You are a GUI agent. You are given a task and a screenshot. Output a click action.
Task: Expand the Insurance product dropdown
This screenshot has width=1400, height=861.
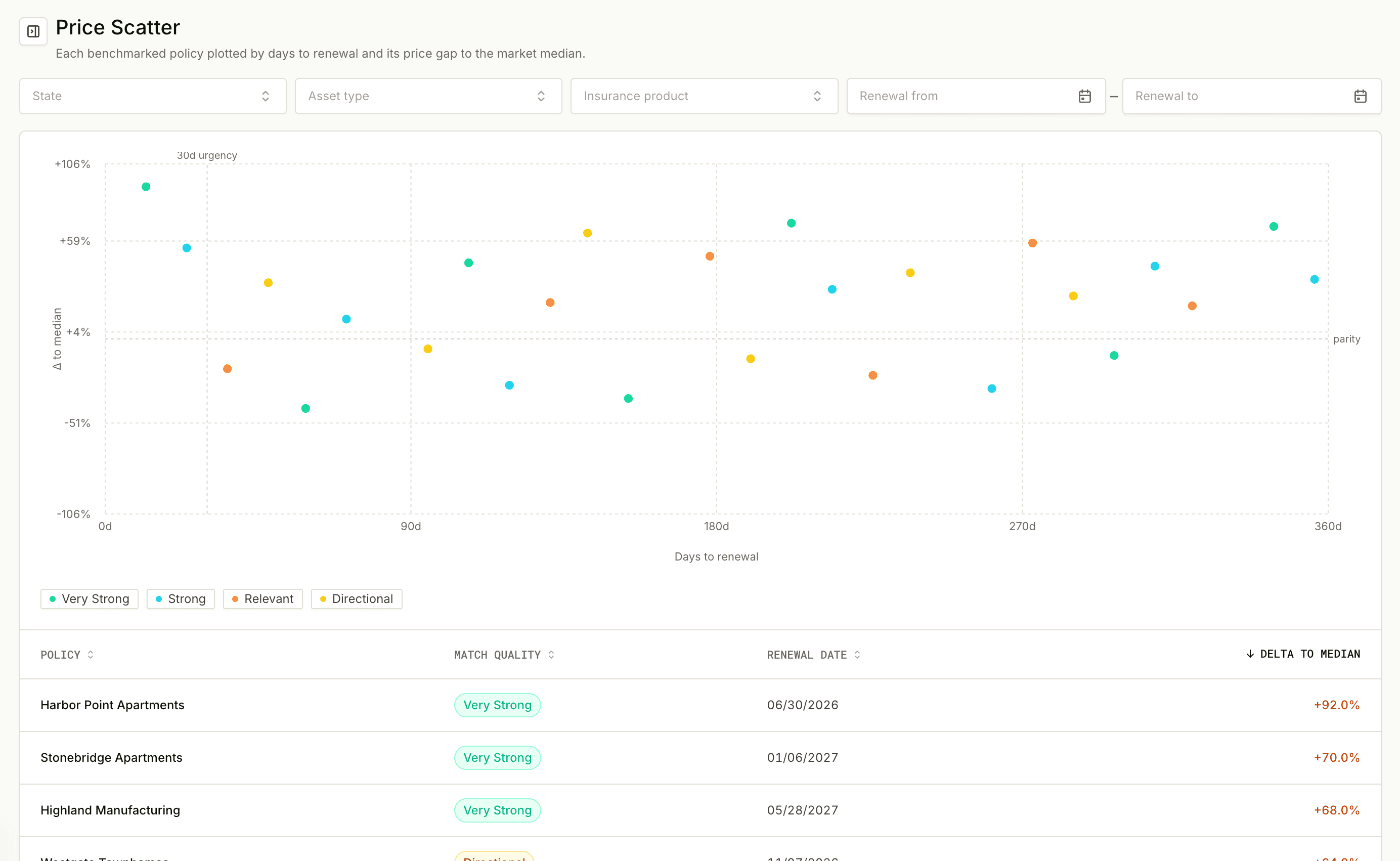(x=704, y=96)
